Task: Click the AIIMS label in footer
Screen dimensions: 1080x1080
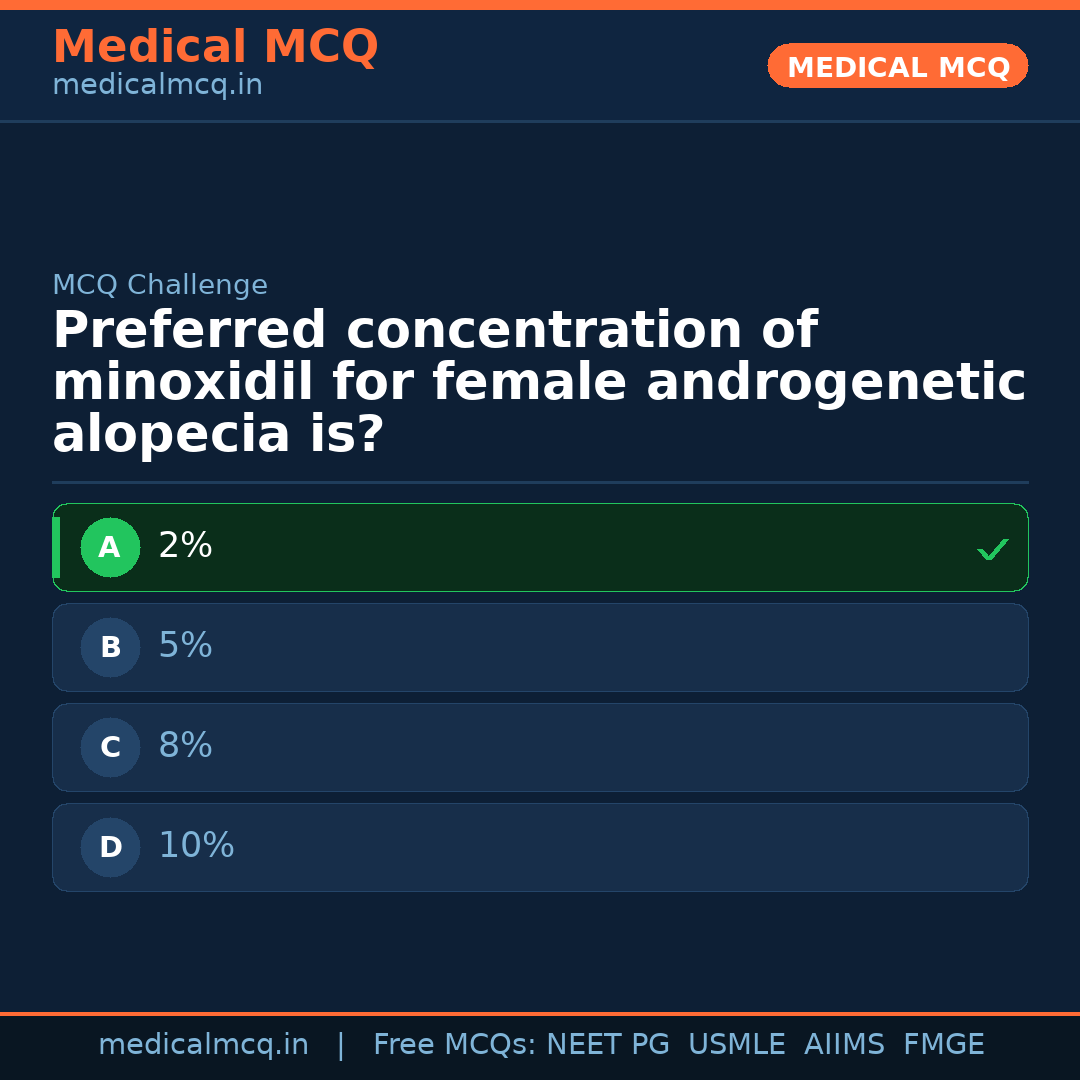Action: (844, 1045)
